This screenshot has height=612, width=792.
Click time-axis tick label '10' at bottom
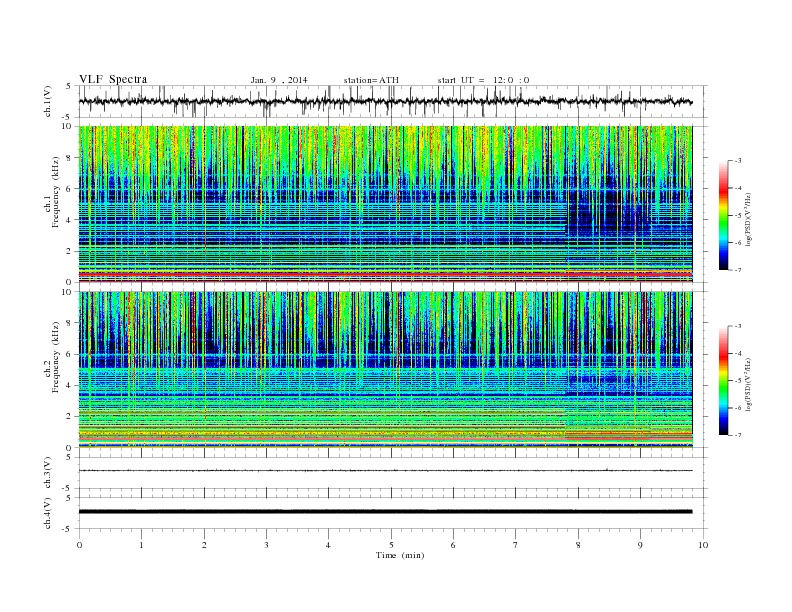tap(703, 545)
